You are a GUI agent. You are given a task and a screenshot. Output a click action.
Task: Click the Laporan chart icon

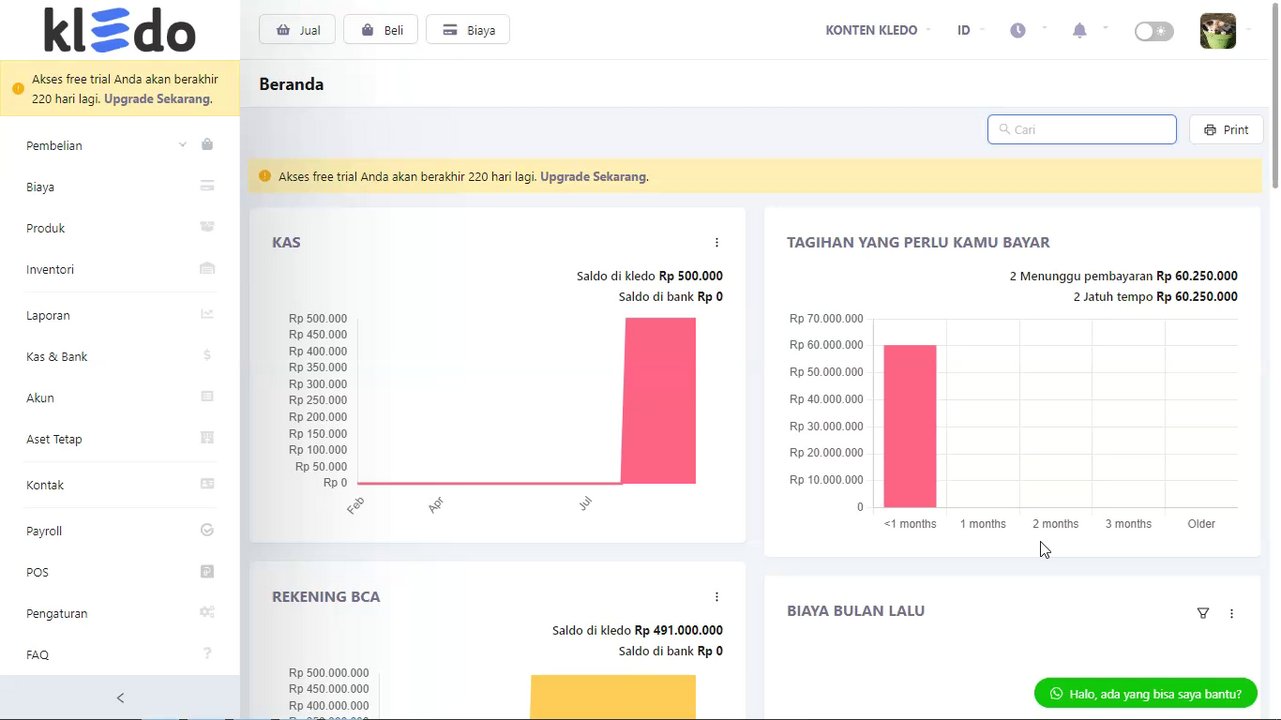(207, 314)
